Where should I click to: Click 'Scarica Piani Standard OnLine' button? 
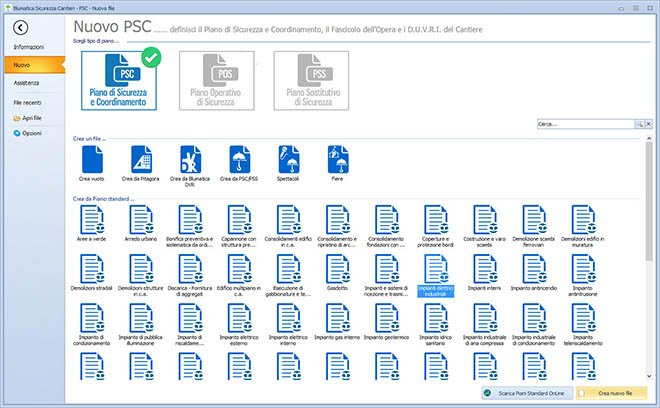coord(526,395)
